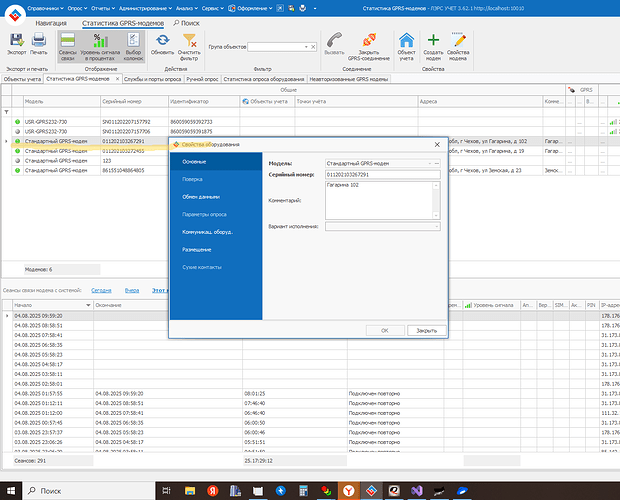Image resolution: width=620 pixels, height=500 pixels.
Task: Open Неавторизованные GPRS модемы tab
Action: pos(349,79)
